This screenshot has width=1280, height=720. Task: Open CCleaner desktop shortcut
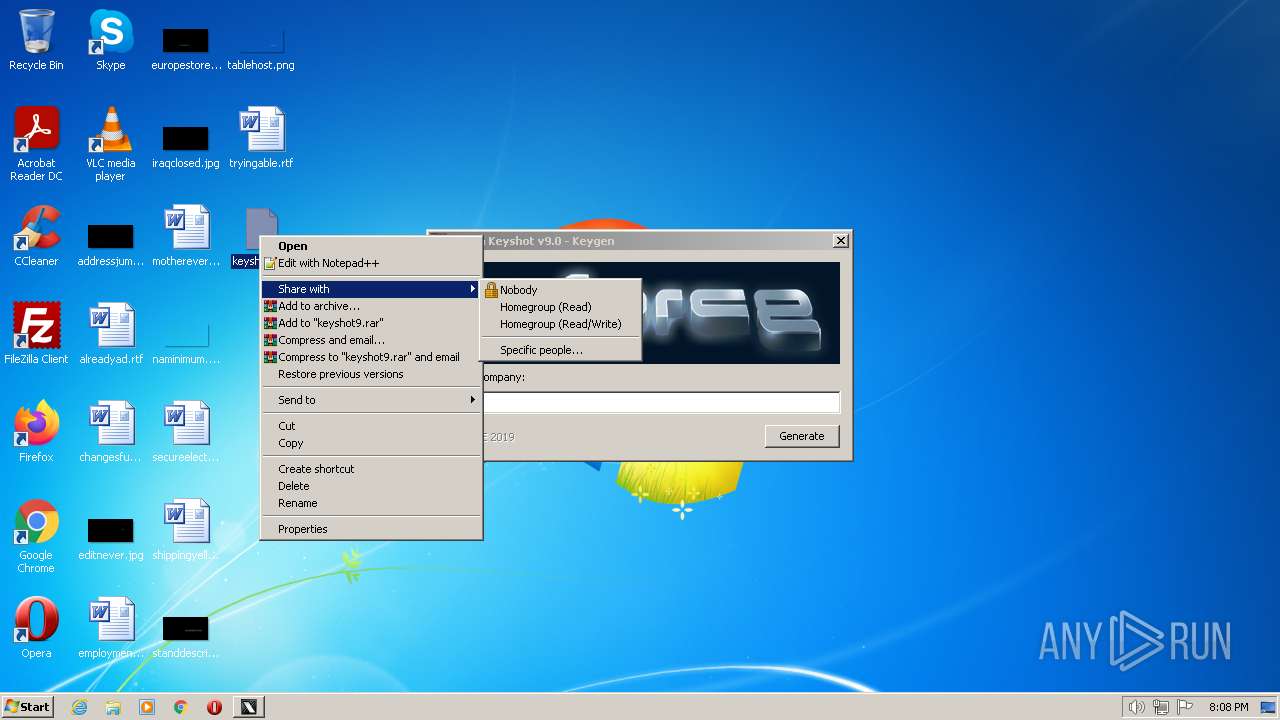(x=36, y=236)
